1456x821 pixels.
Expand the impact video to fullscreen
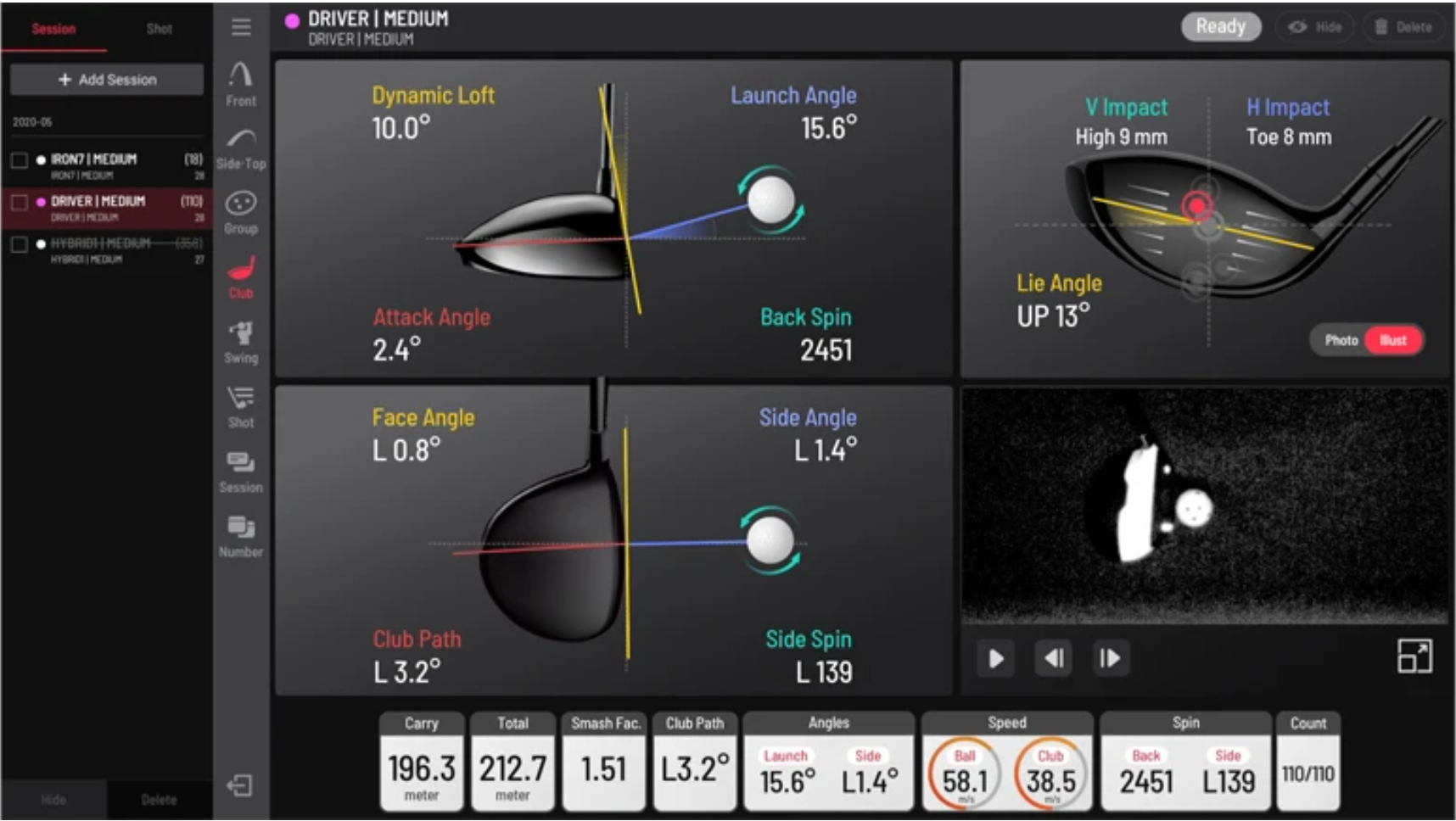click(x=1414, y=656)
